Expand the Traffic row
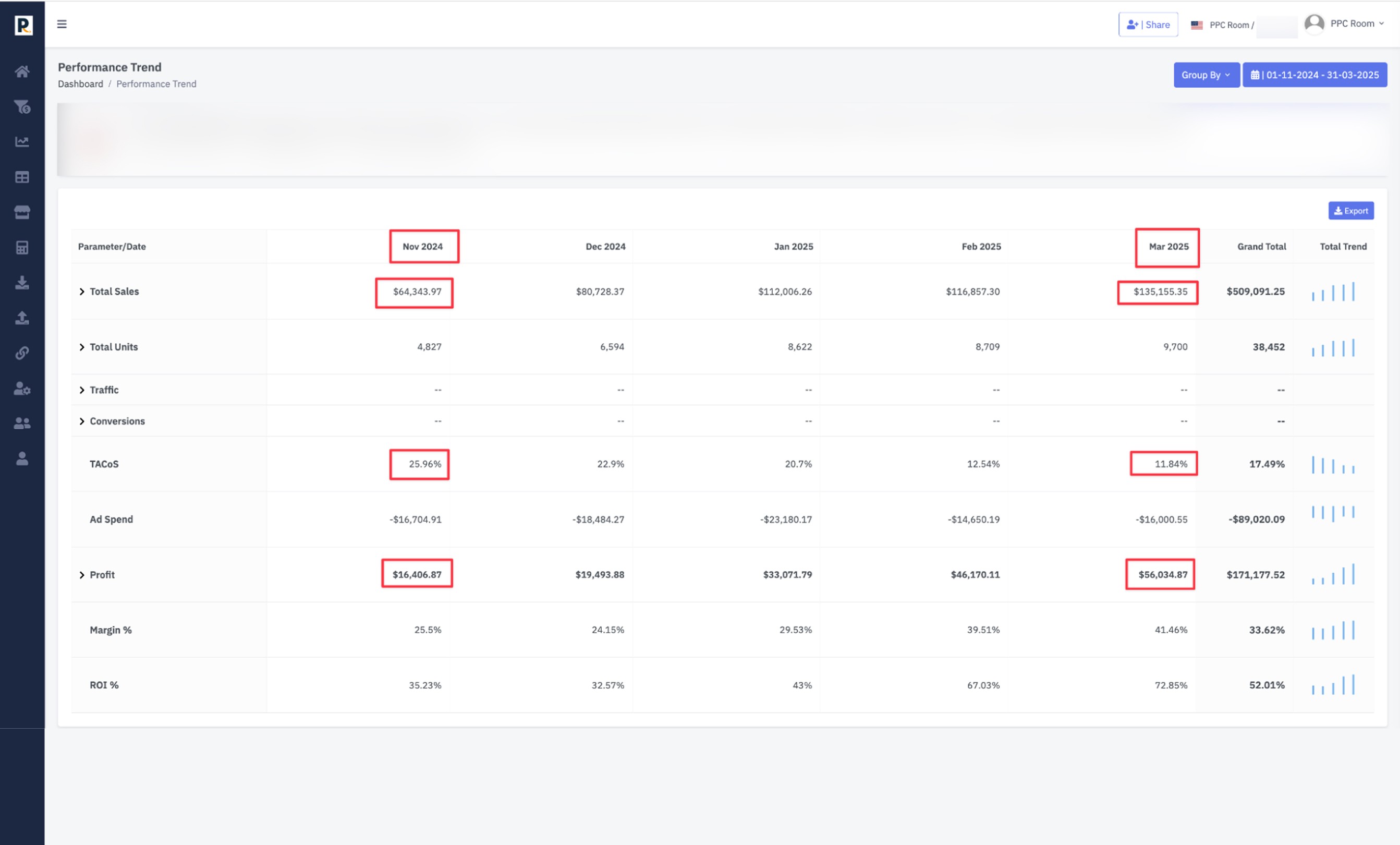The width and height of the screenshot is (1400, 845). (82, 390)
